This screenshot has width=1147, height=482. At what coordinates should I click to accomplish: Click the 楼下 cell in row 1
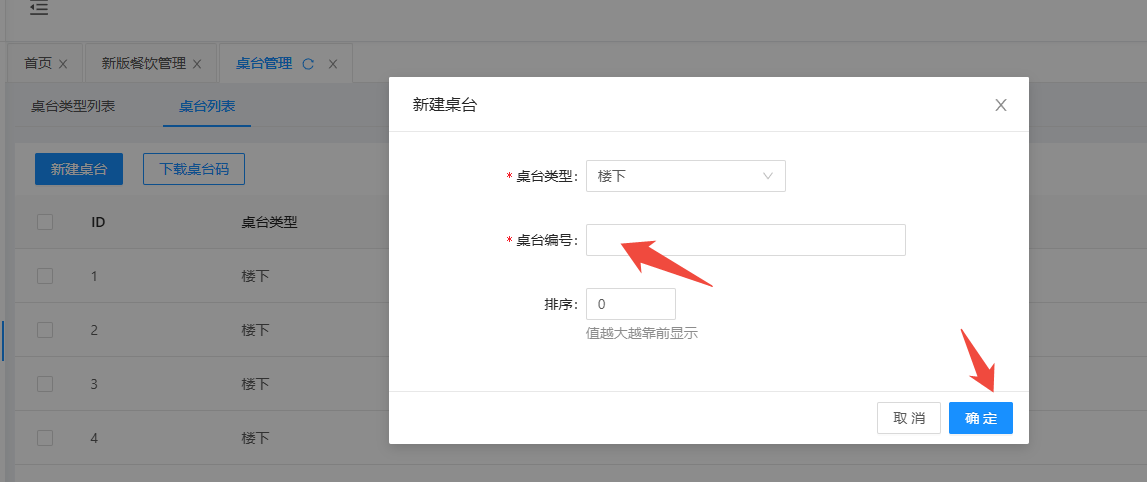pos(255,276)
